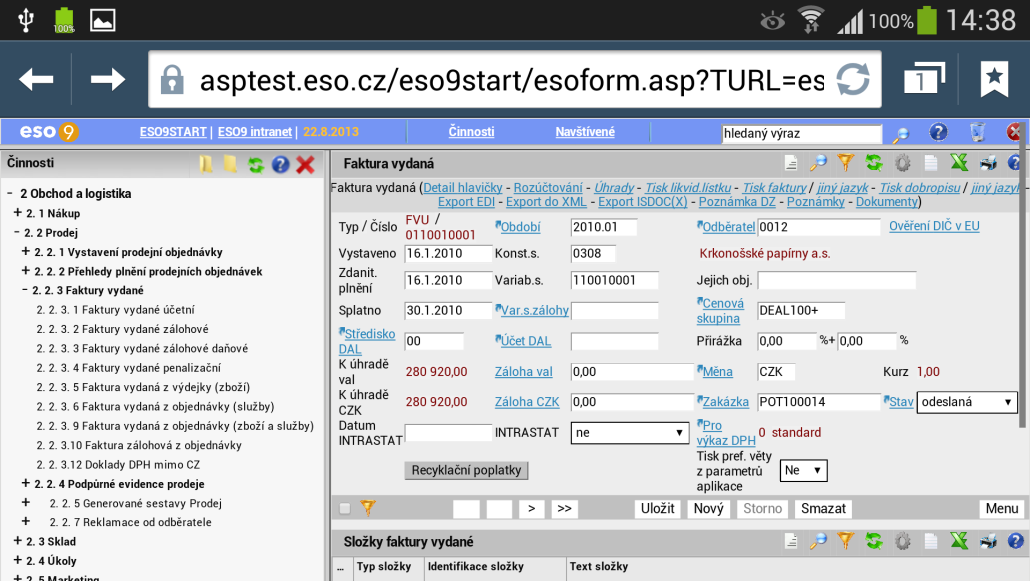The width and height of the screenshot is (1030, 581).
Task: Refresh the Faktura vydaná form
Action: point(874,163)
